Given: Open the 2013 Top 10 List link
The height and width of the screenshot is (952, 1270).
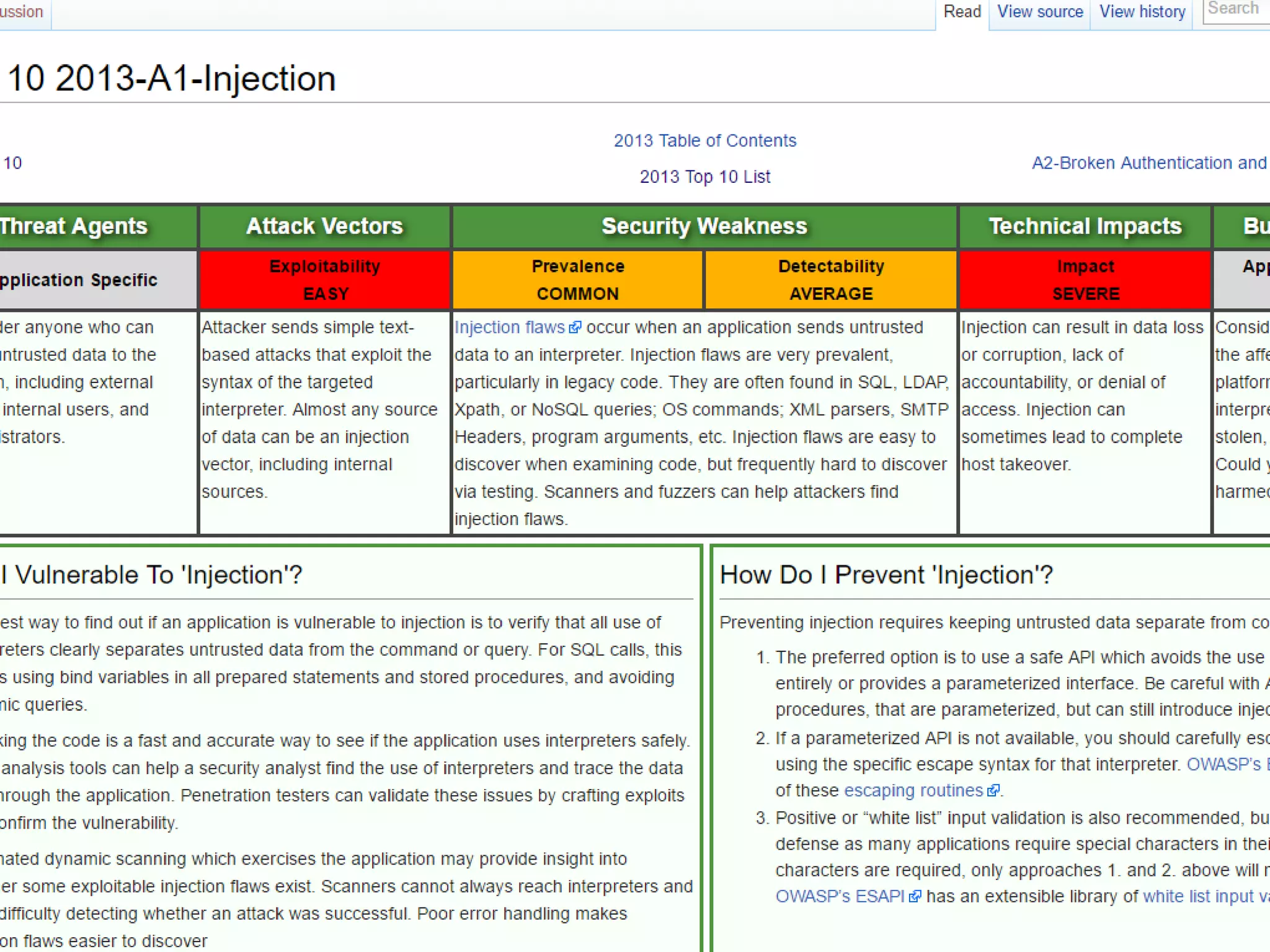Looking at the screenshot, I should point(704,177).
